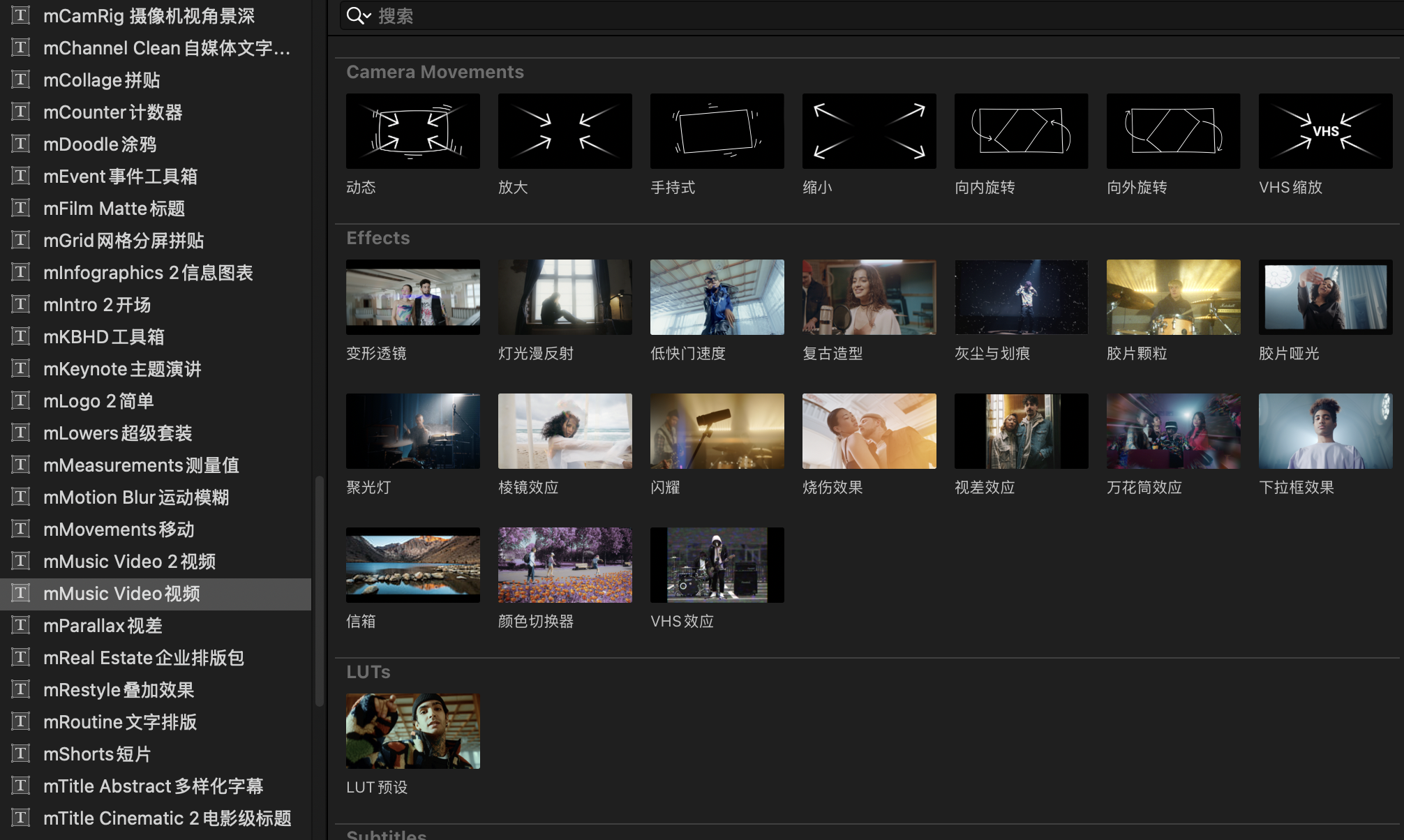Select mMotion Blur 运动模糊 in the sidebar

click(x=156, y=497)
